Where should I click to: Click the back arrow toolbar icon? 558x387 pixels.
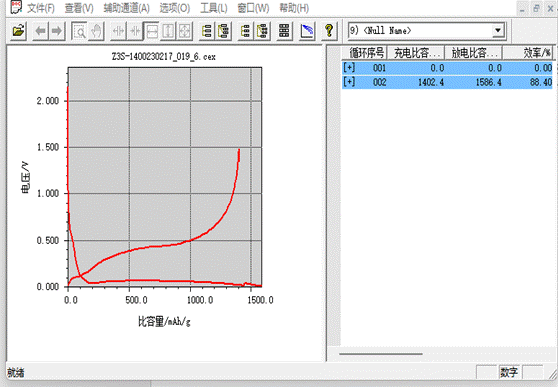coord(40,31)
